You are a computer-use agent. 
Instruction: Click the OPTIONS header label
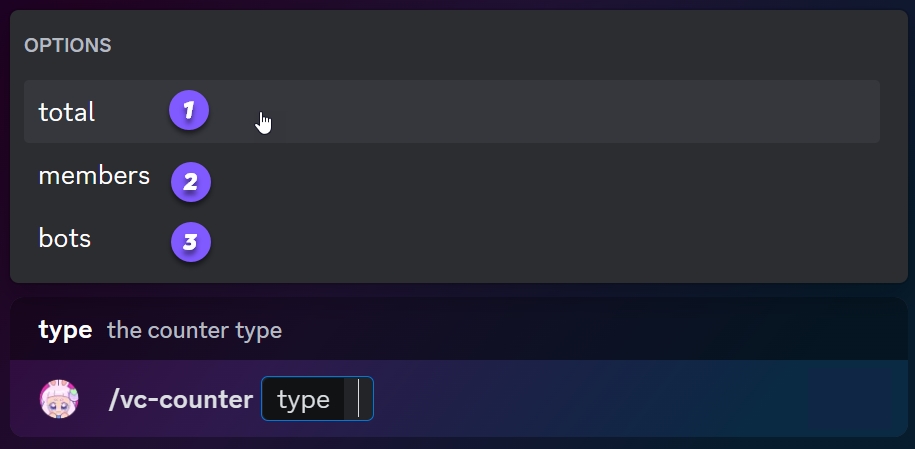tap(68, 45)
